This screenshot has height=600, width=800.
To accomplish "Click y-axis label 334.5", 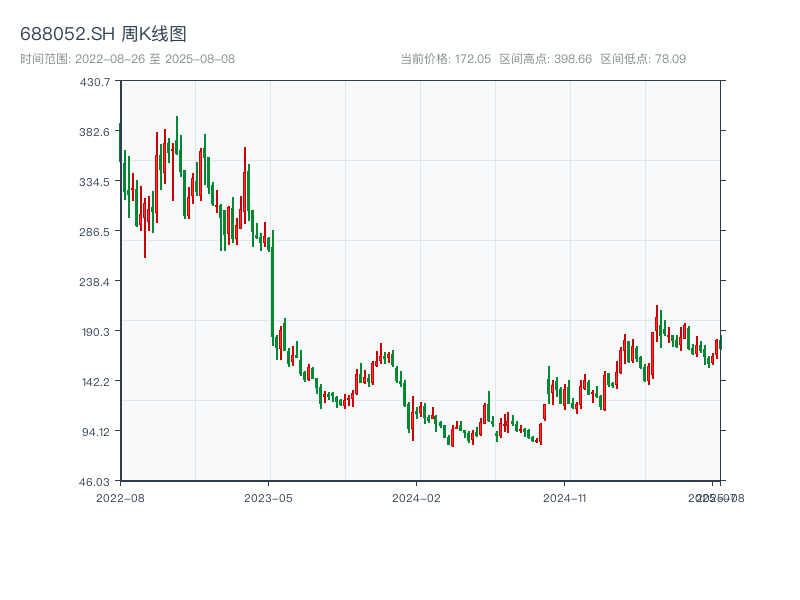I will click(x=94, y=182).
